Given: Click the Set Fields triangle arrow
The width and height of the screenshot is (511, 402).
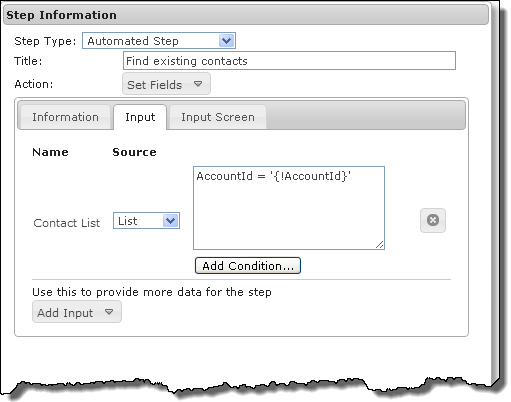Looking at the screenshot, I should (x=198, y=84).
